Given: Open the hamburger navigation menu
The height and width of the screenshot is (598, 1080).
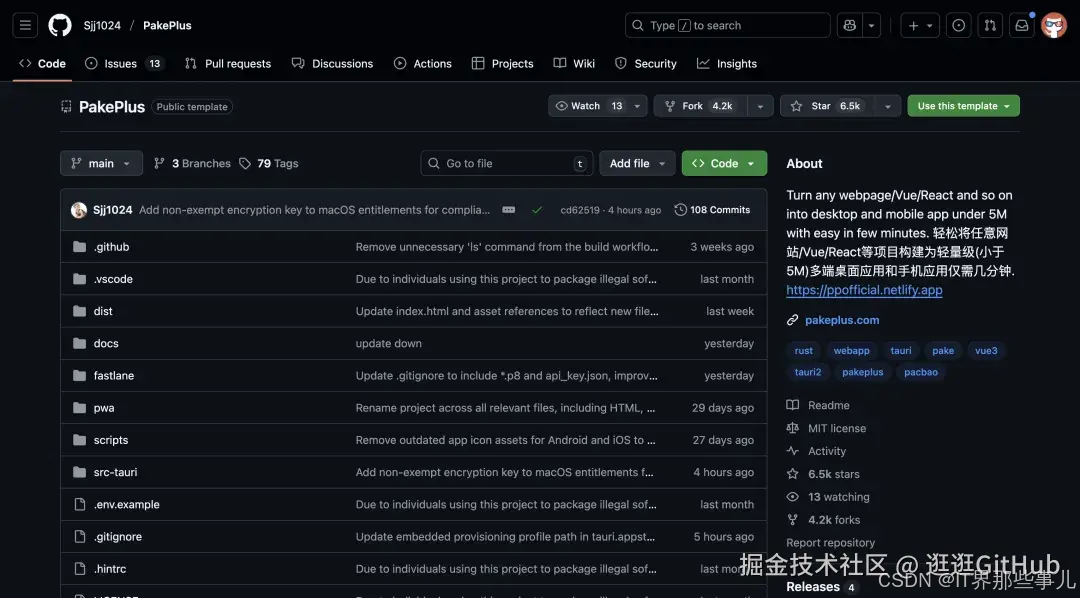Looking at the screenshot, I should pos(25,25).
